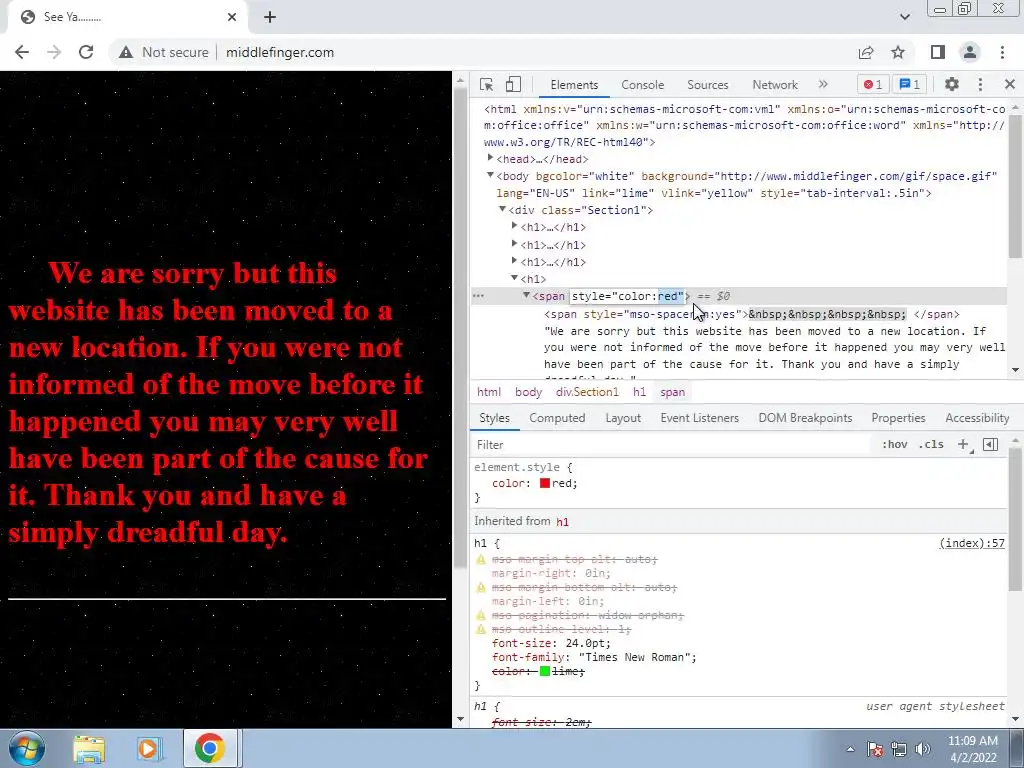Expand the first h1 node
1024x768 pixels.
tap(515, 225)
